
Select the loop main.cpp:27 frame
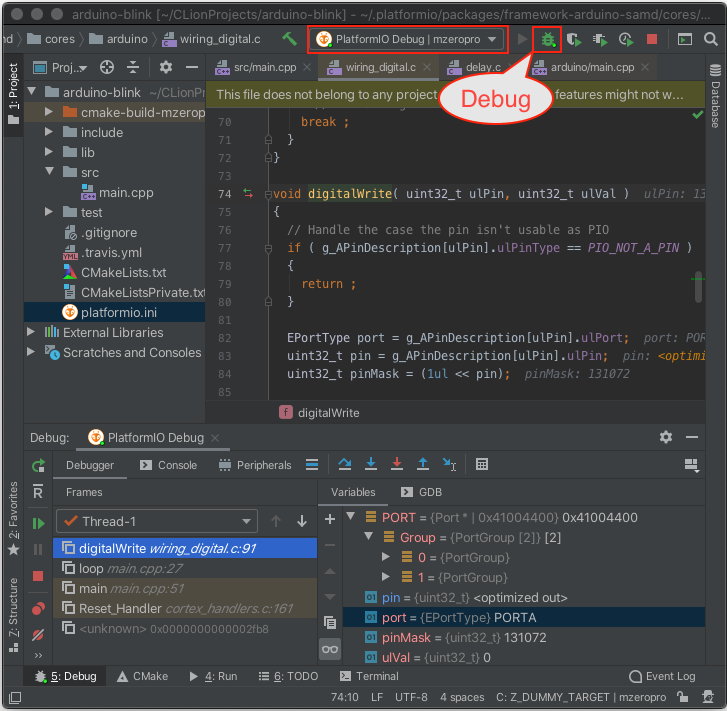point(185,569)
